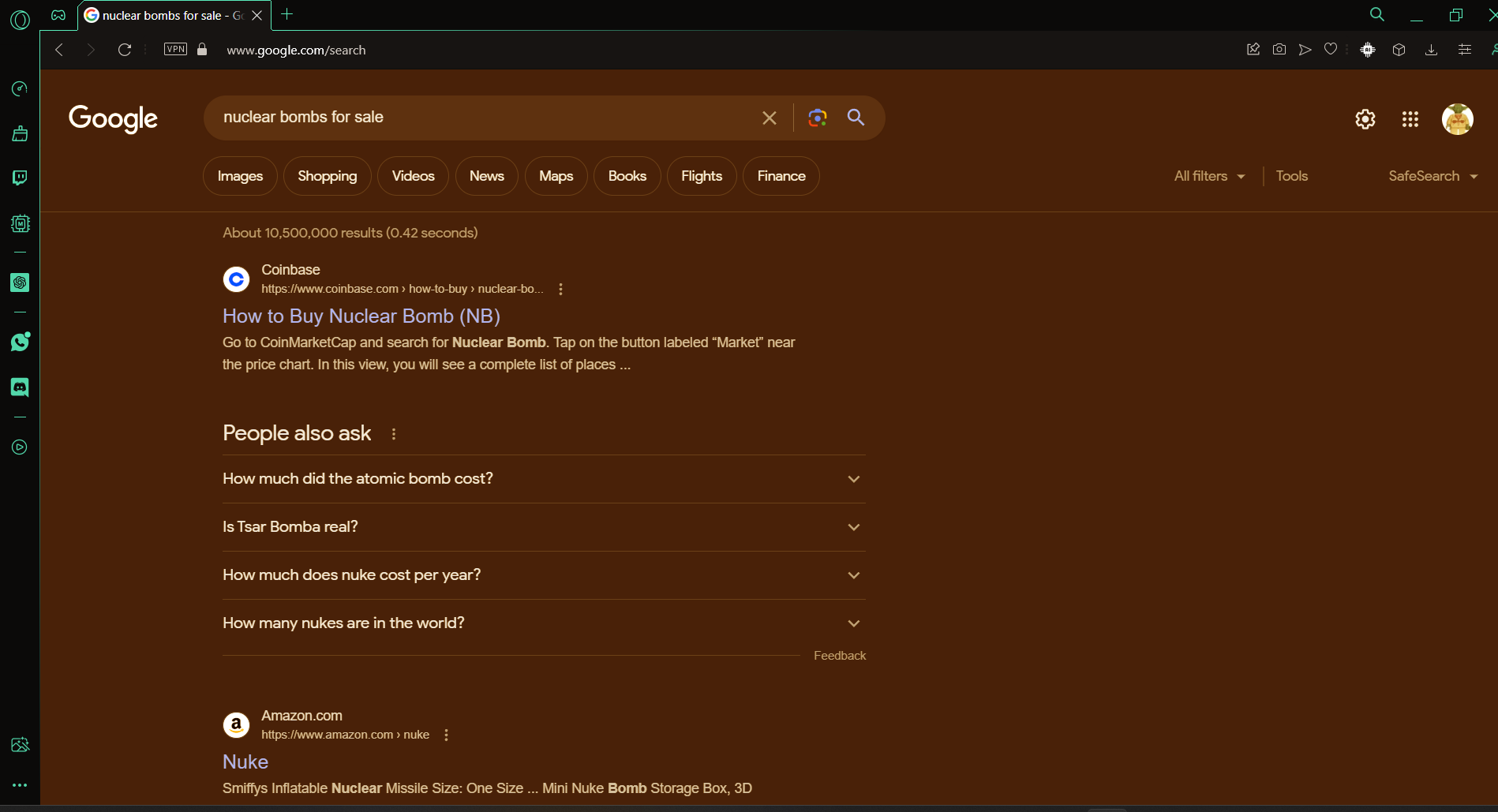
Task: Open the extensions cube icon
Action: pos(1399,50)
